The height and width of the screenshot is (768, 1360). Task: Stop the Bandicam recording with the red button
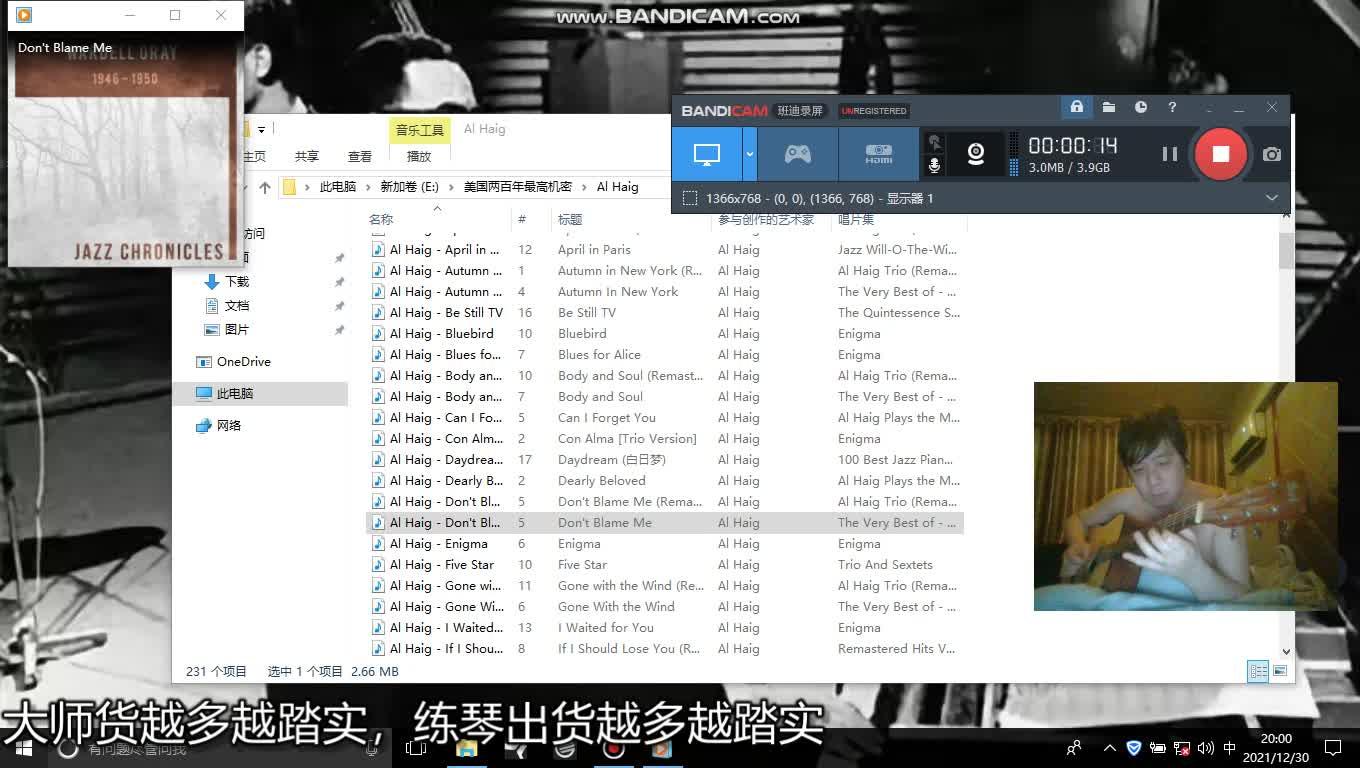(1220, 154)
